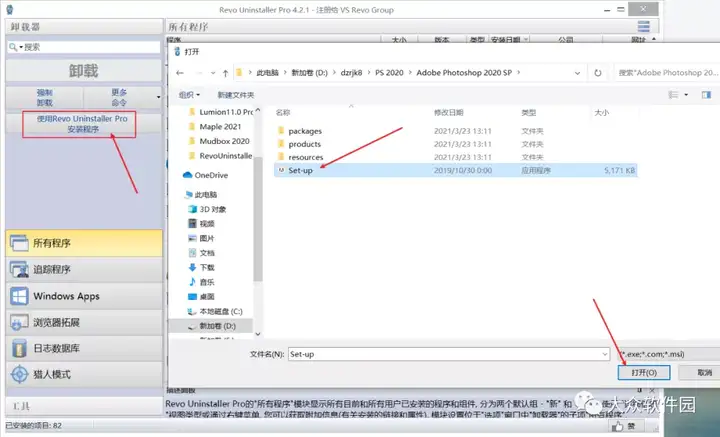The height and width of the screenshot is (437, 720).
Task: Open Windows Apps module
Action: pyautogui.click(x=84, y=296)
